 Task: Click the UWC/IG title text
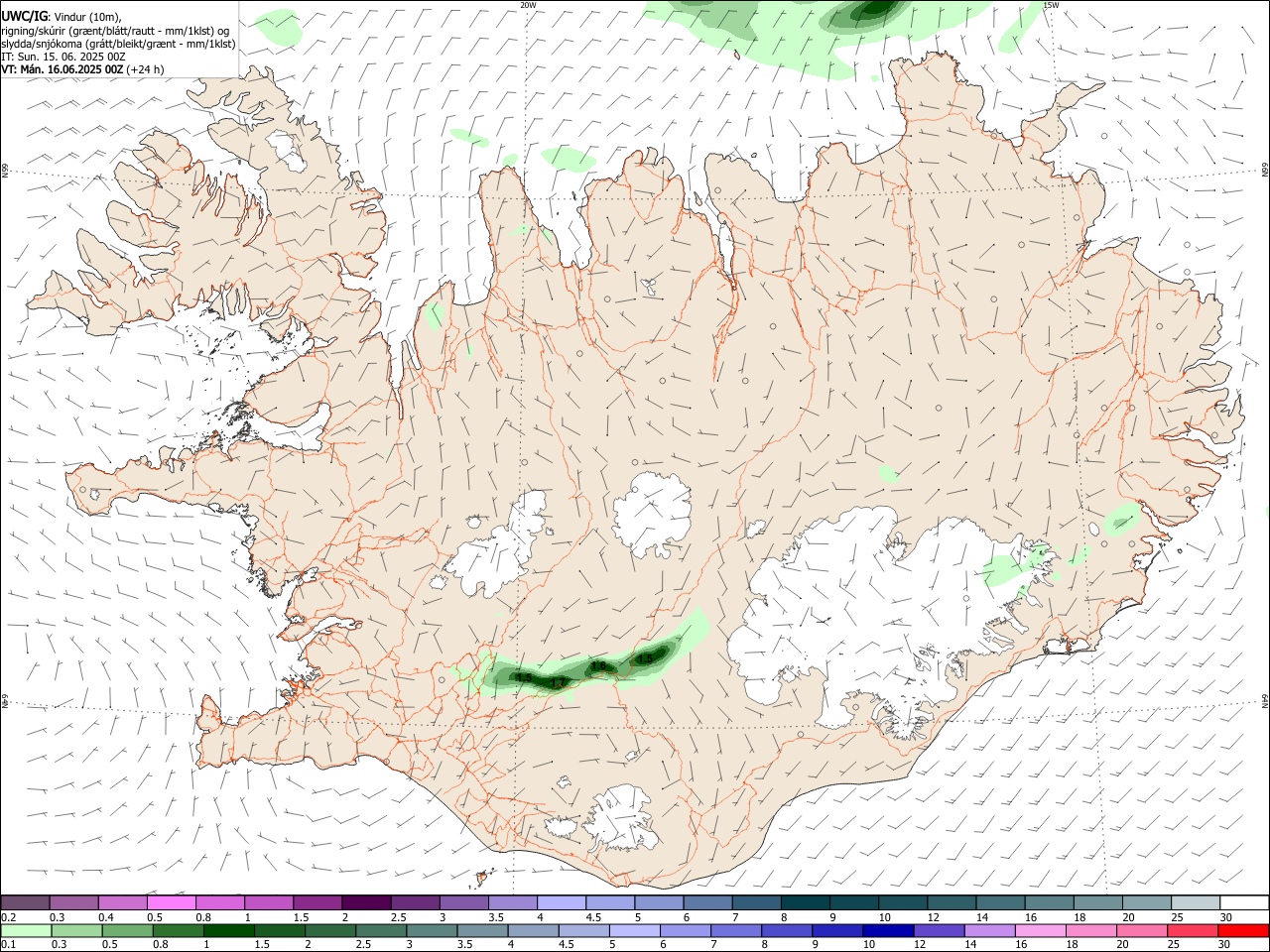pos(24,16)
